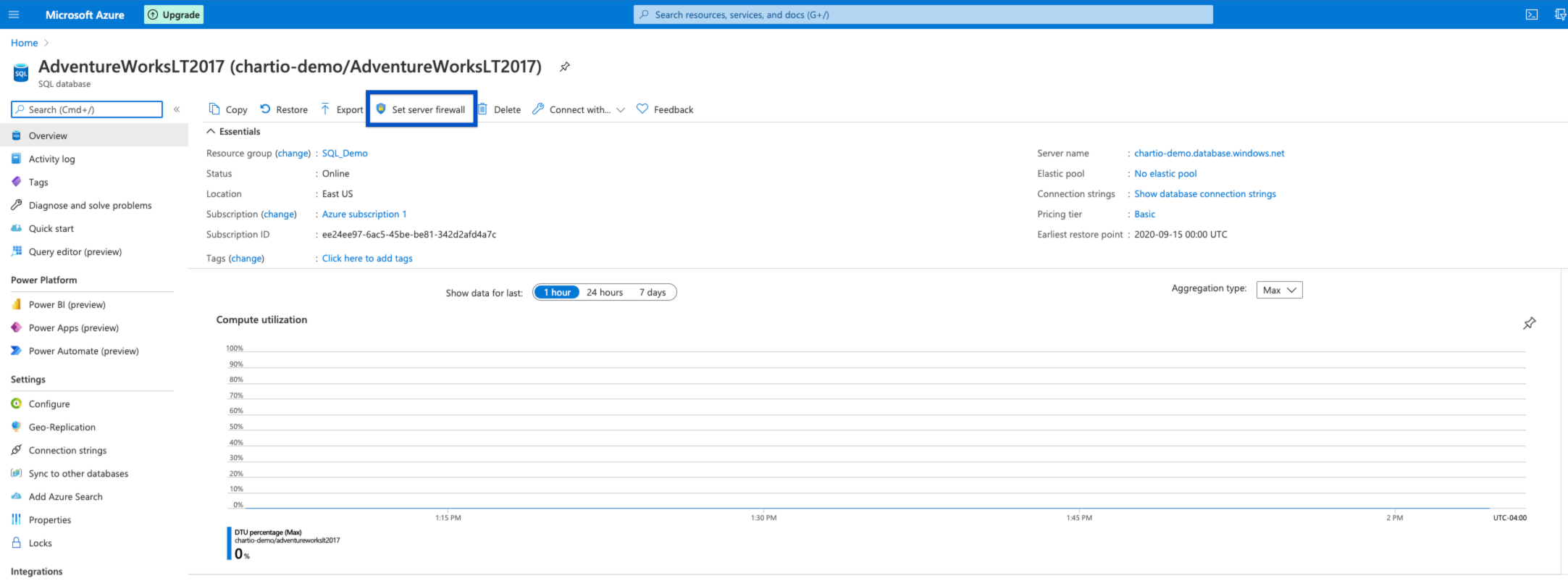This screenshot has width=1568, height=581.
Task: Click the Subscription ID value text
Action: [409, 234]
